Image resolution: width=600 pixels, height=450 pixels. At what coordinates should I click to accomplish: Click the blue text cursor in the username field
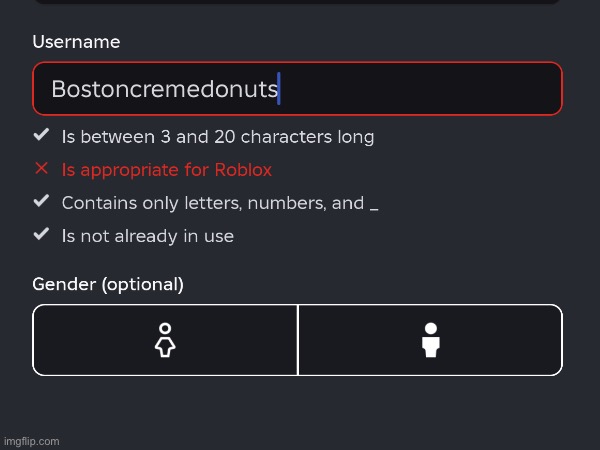coord(280,89)
